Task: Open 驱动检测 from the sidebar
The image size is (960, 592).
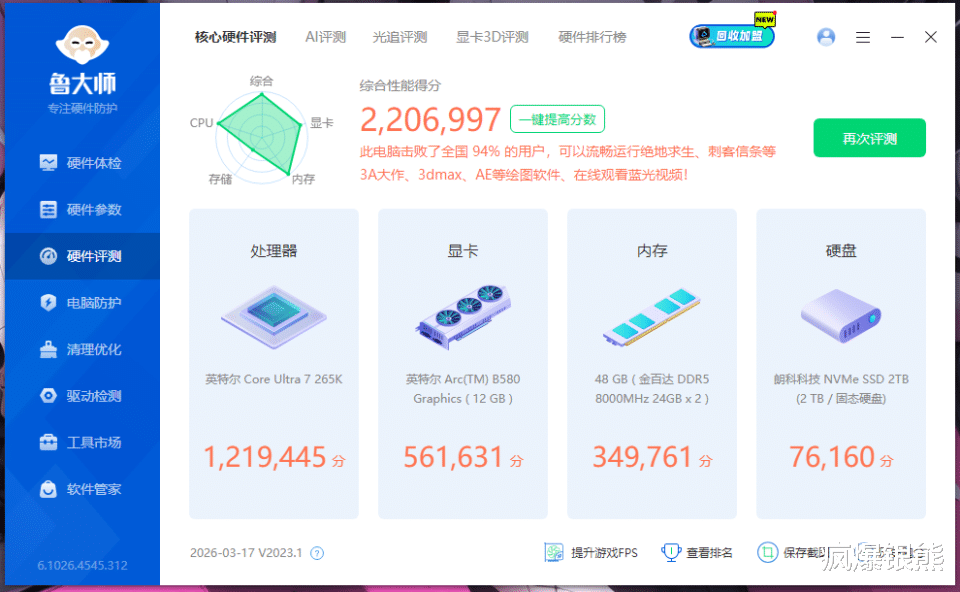Action: coord(82,395)
